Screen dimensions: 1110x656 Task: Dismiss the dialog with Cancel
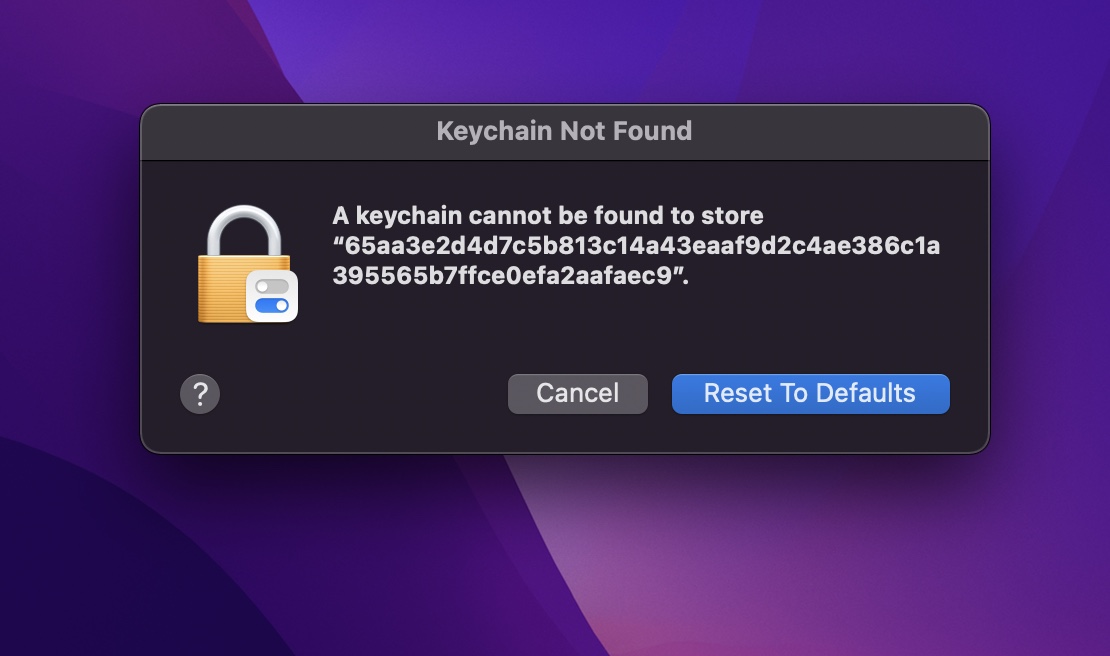(x=577, y=393)
